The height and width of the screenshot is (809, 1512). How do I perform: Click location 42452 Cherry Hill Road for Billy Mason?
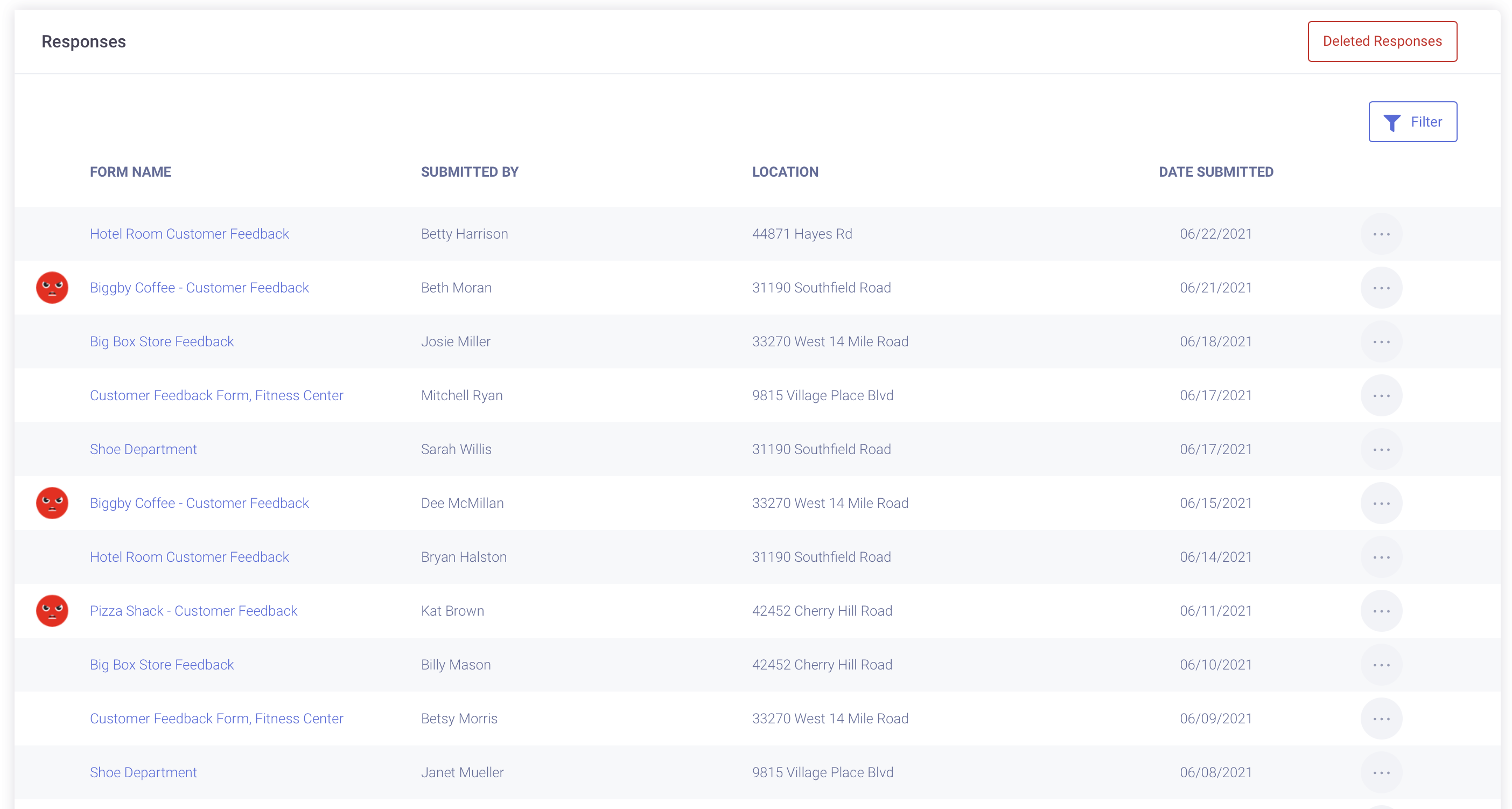pos(822,665)
